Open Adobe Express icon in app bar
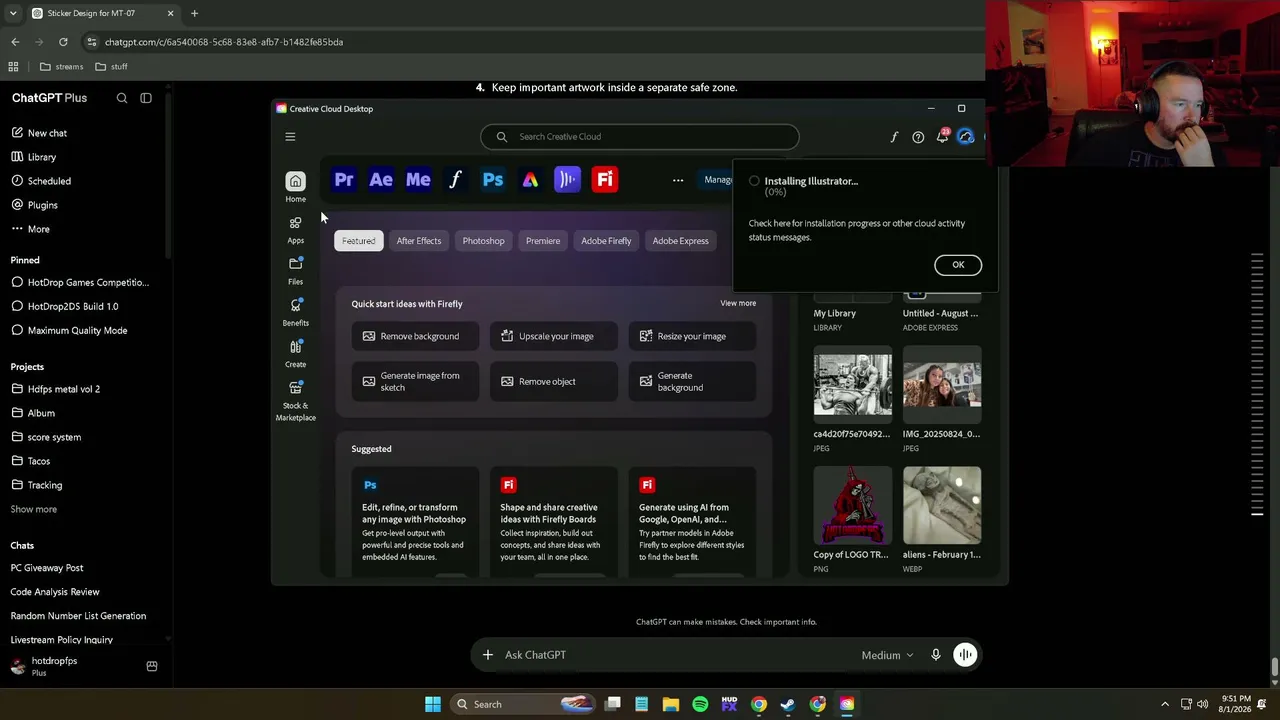 point(530,180)
